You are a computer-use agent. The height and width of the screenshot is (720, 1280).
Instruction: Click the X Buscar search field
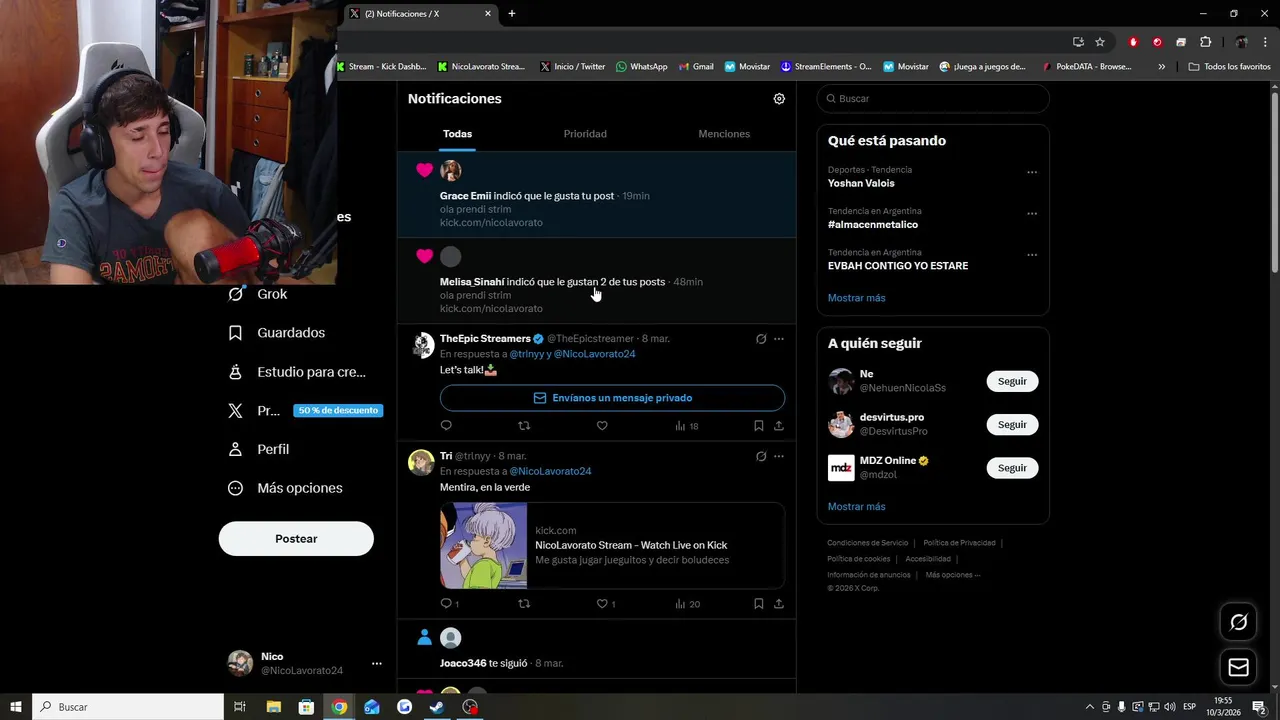click(x=933, y=99)
